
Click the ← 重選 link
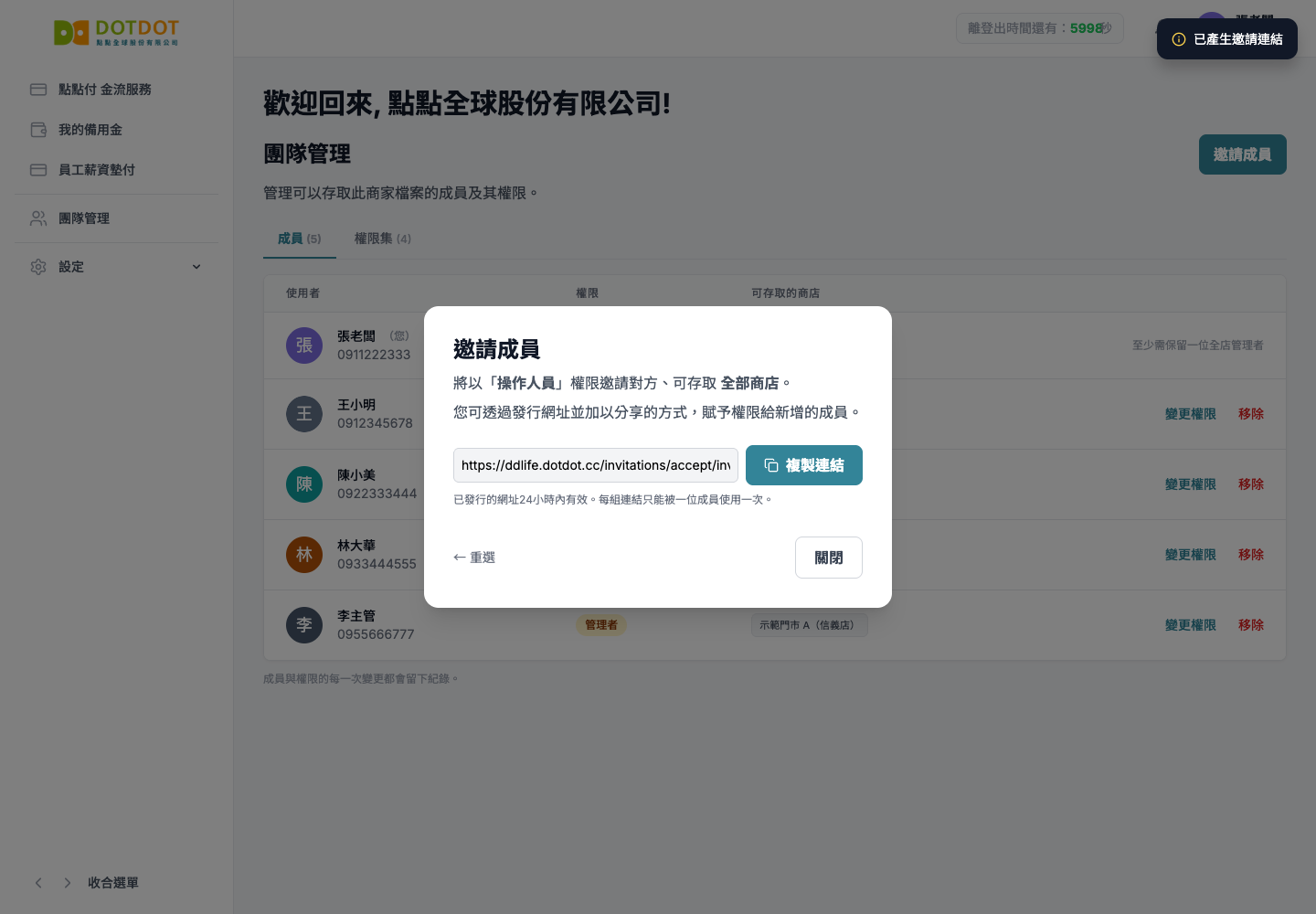pos(474,558)
